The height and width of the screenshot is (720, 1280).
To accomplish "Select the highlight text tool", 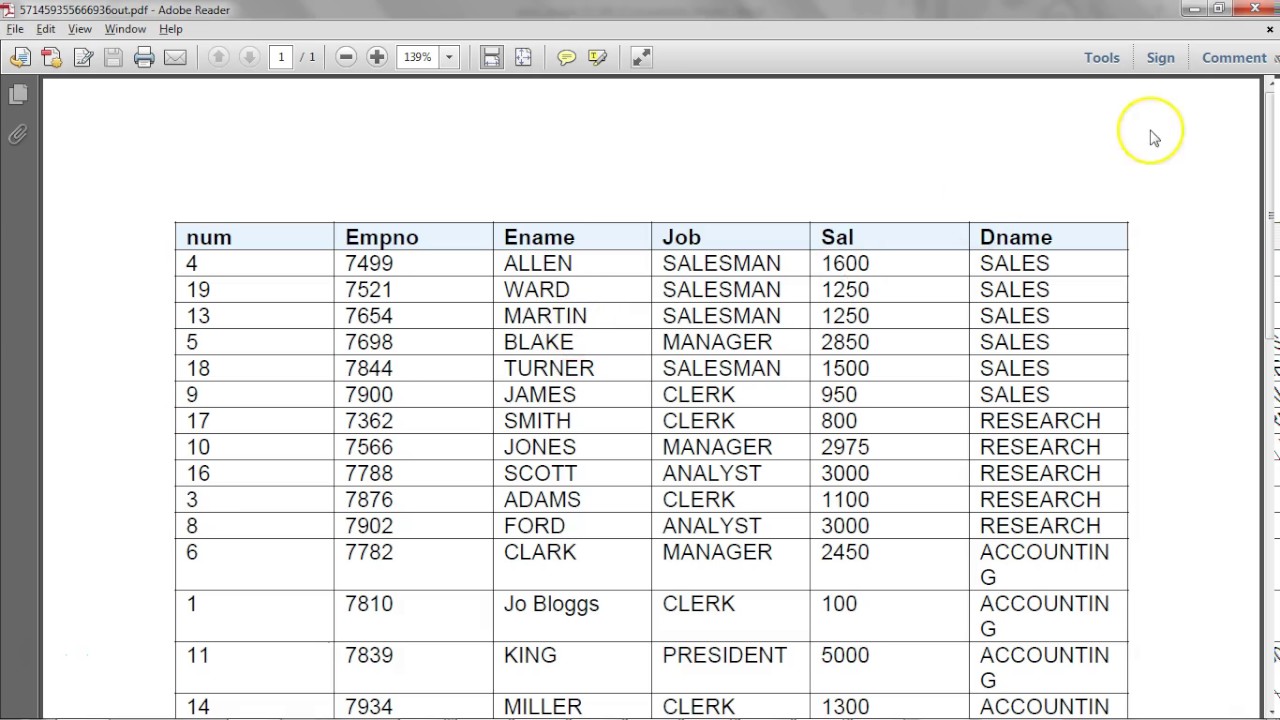I will pos(598,58).
